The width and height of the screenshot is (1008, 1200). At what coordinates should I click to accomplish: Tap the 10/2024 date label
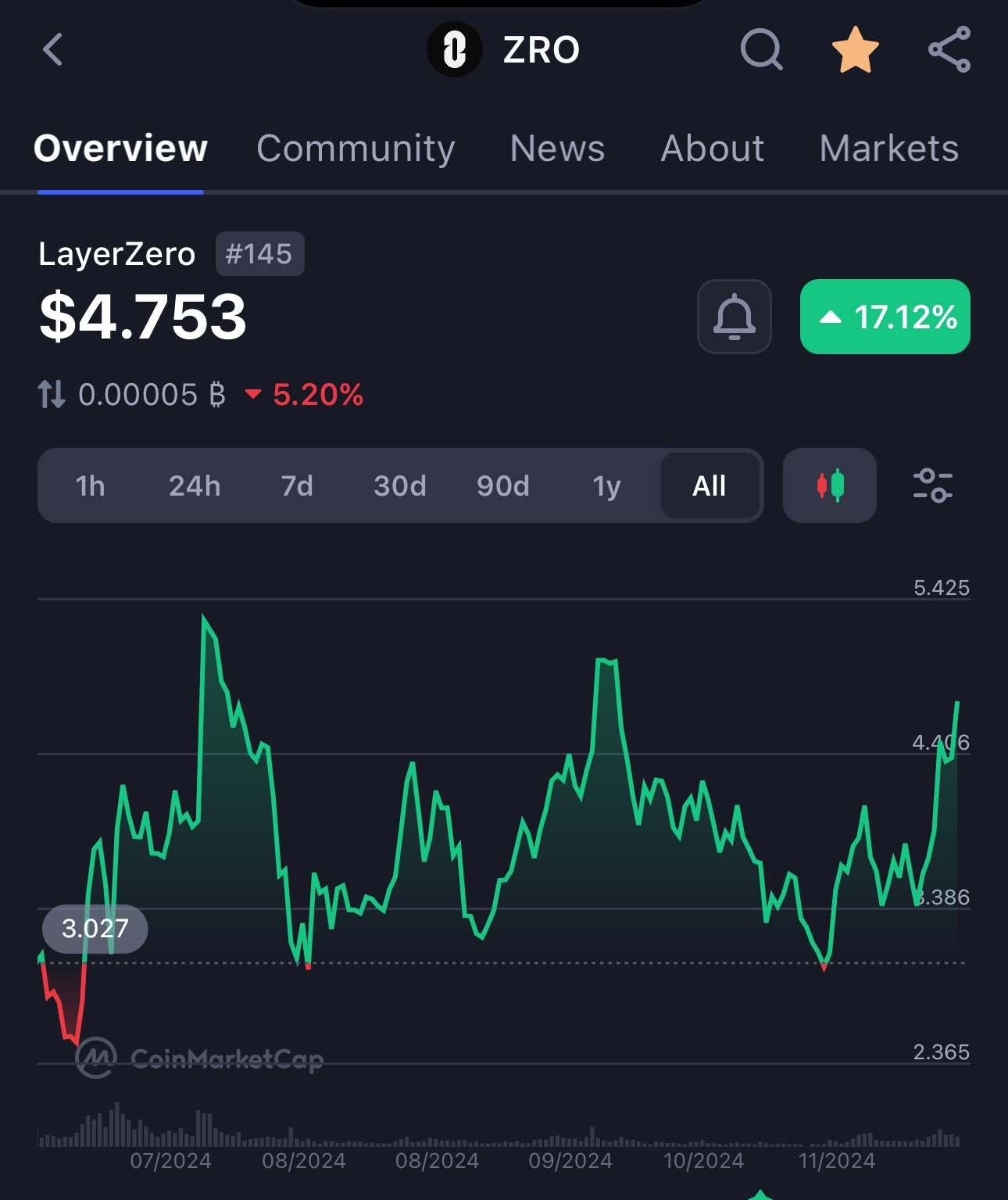coord(703,1161)
